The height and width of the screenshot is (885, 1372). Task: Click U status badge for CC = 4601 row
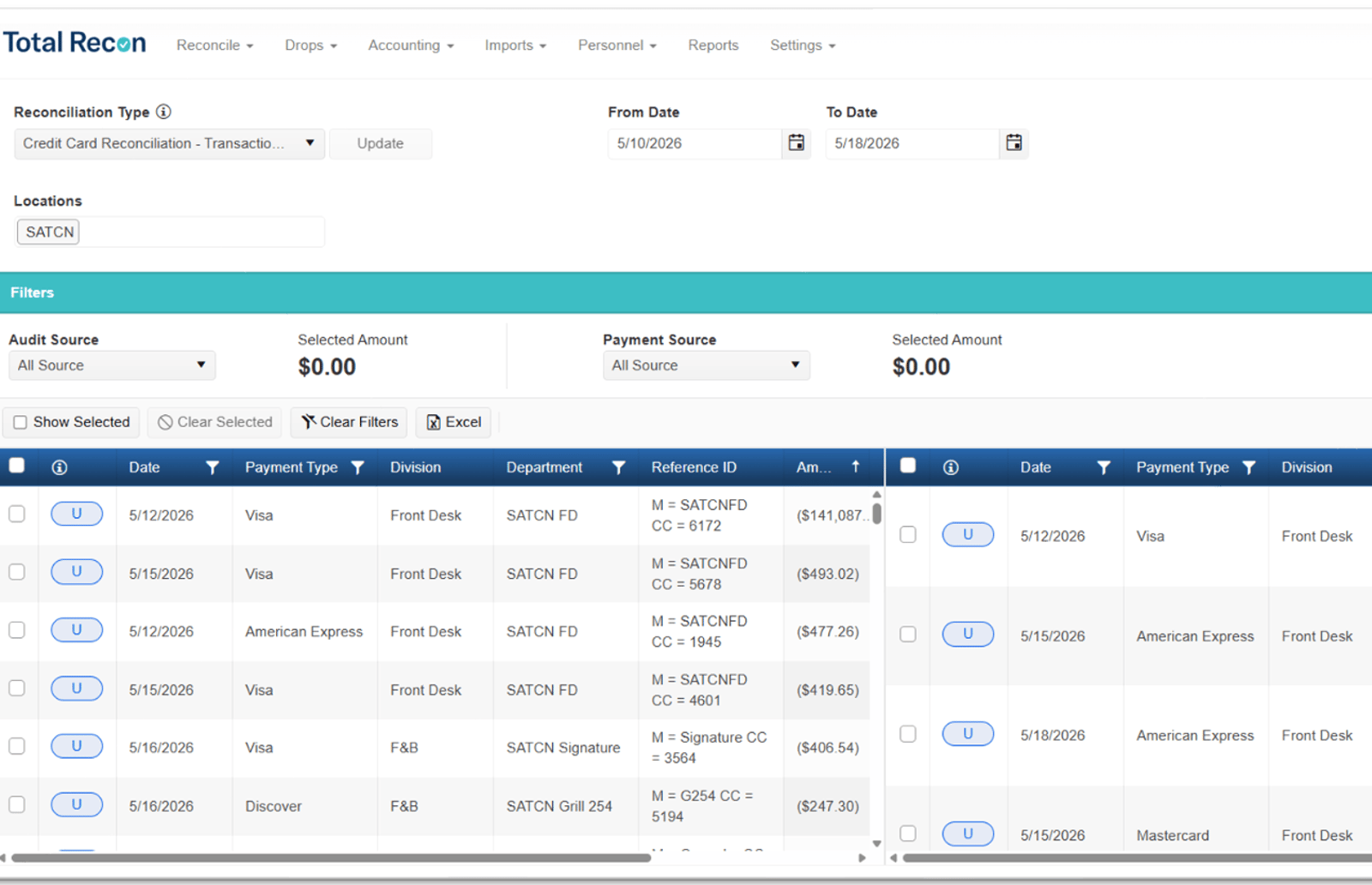click(76, 689)
